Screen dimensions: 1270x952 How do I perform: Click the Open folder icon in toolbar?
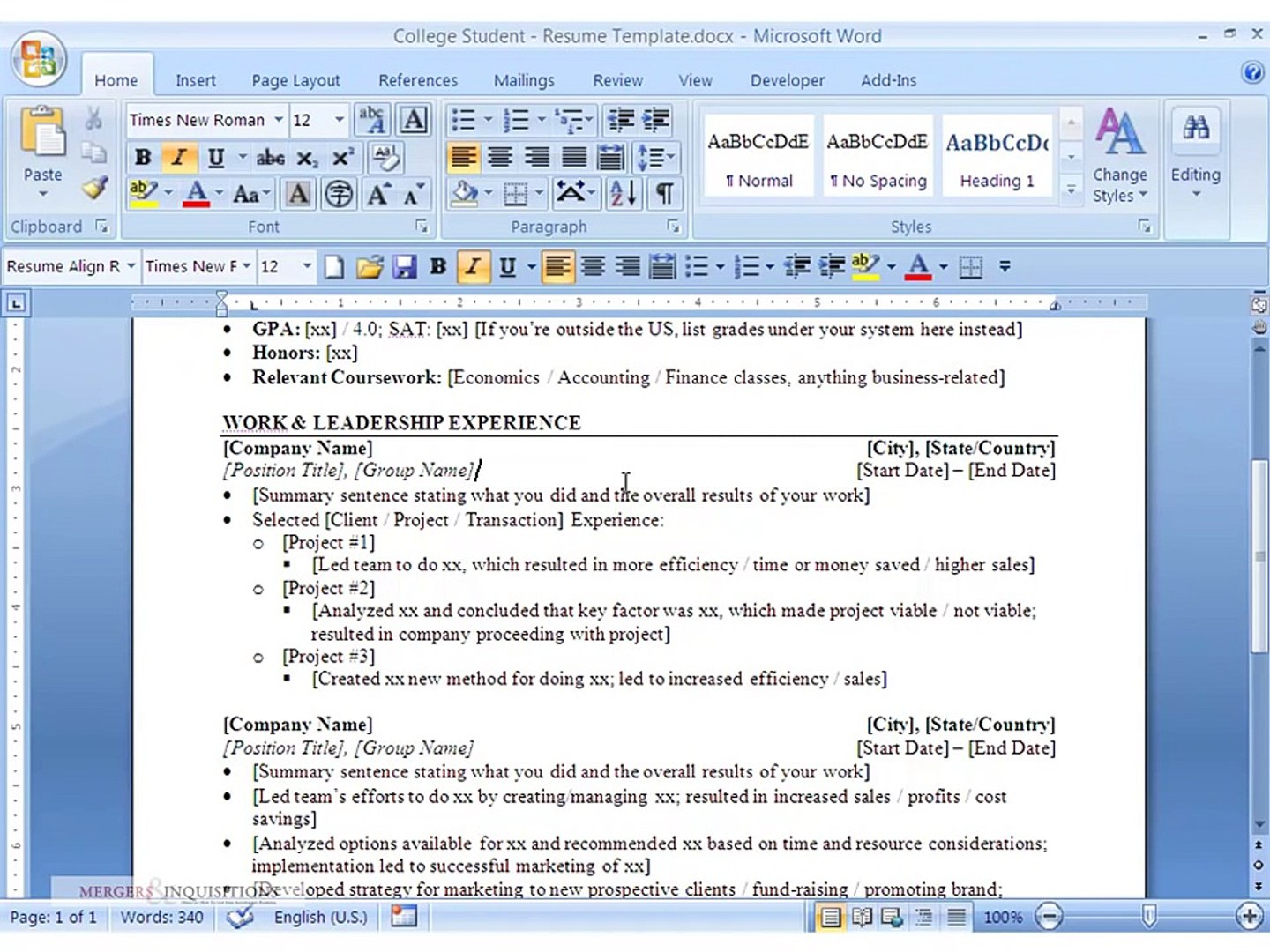click(x=370, y=266)
